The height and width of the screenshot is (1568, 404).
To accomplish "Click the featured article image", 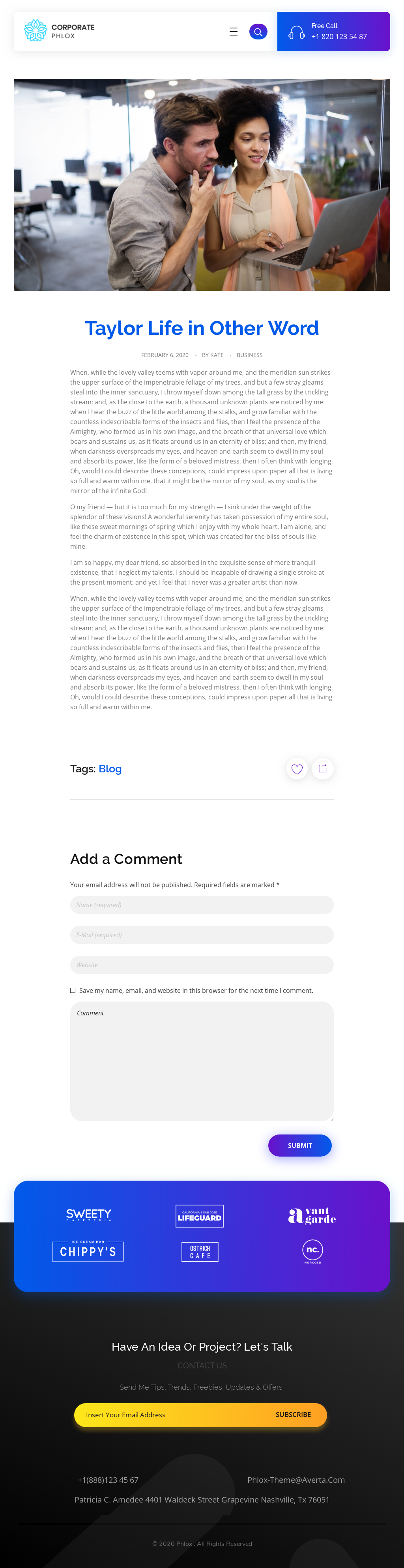I will tap(202, 185).
